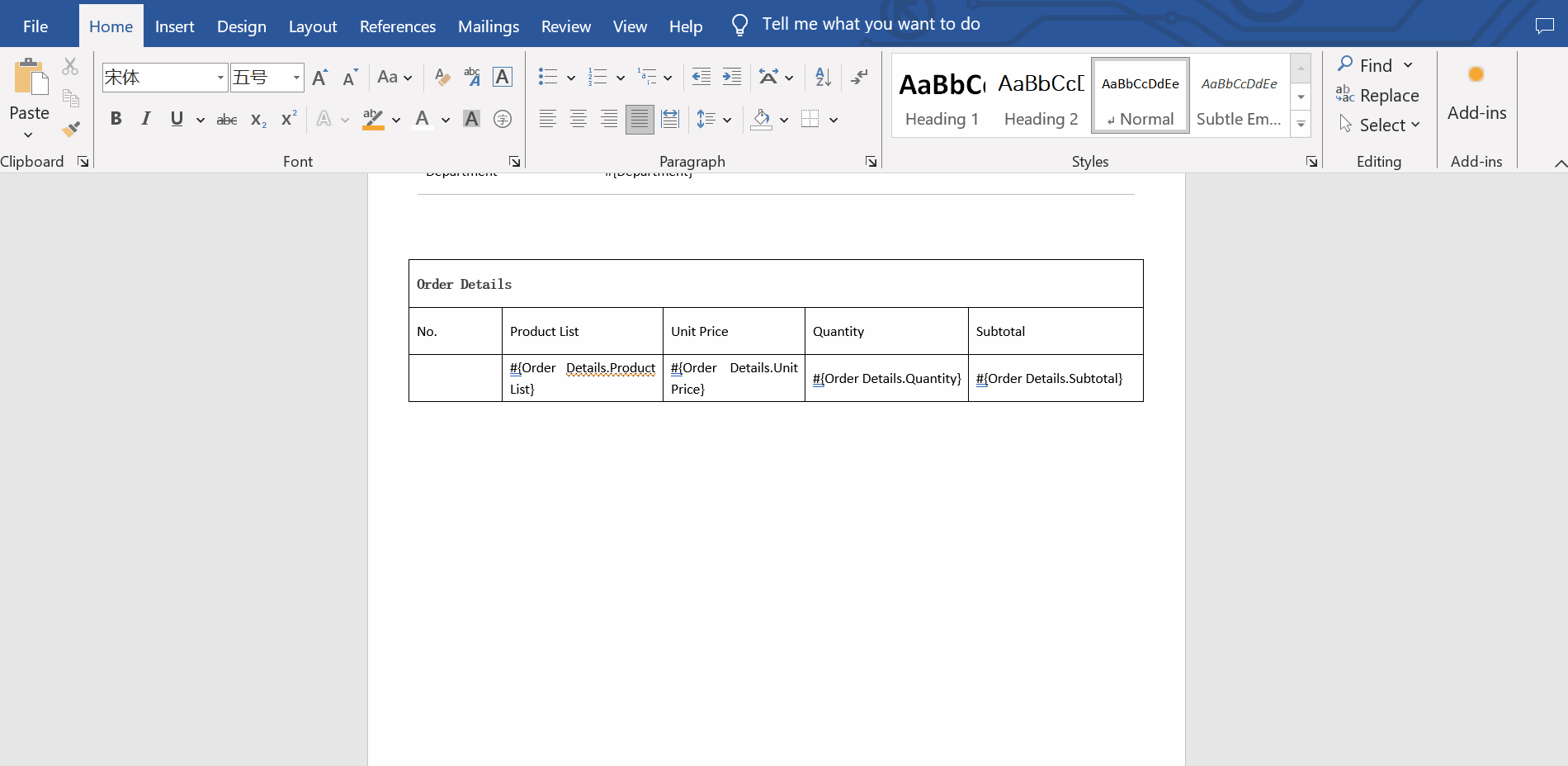Switch to the Insert ribbon tab
1568x766 pixels.
click(174, 26)
